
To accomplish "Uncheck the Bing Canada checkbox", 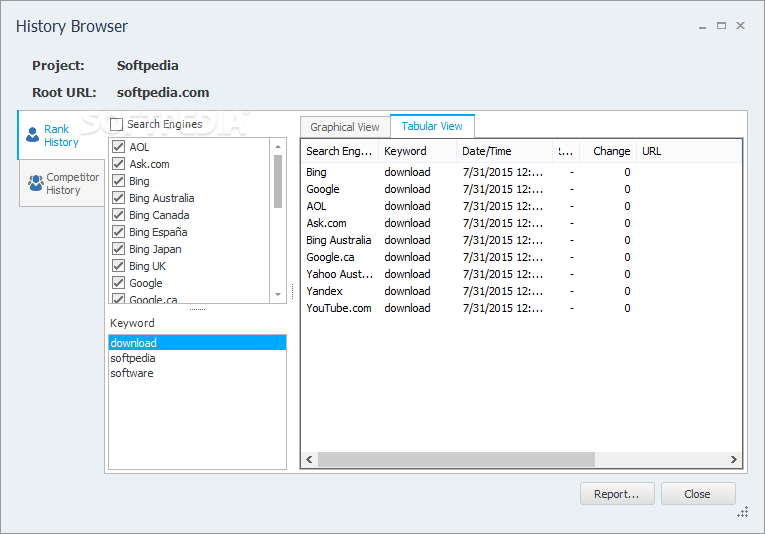I will [119, 215].
